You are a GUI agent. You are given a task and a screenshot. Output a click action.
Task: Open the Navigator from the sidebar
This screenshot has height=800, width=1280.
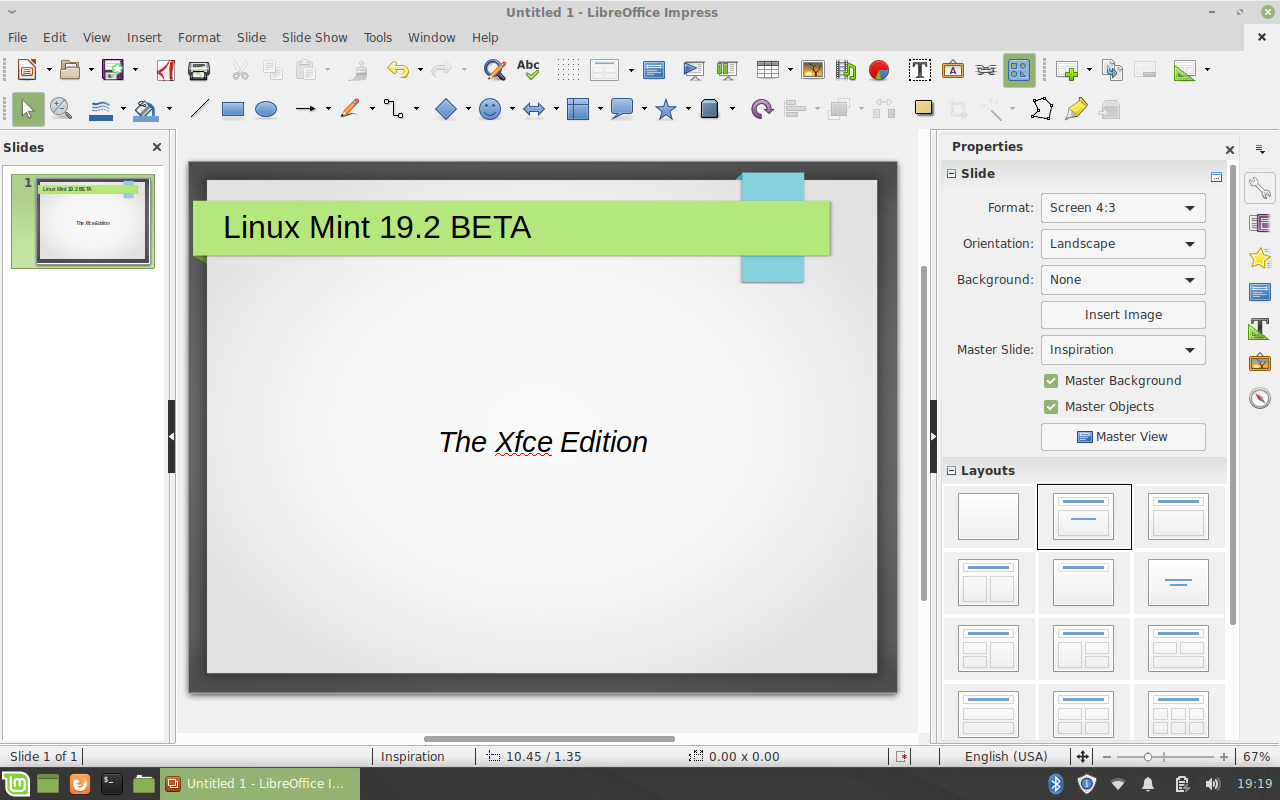pos(1259,397)
